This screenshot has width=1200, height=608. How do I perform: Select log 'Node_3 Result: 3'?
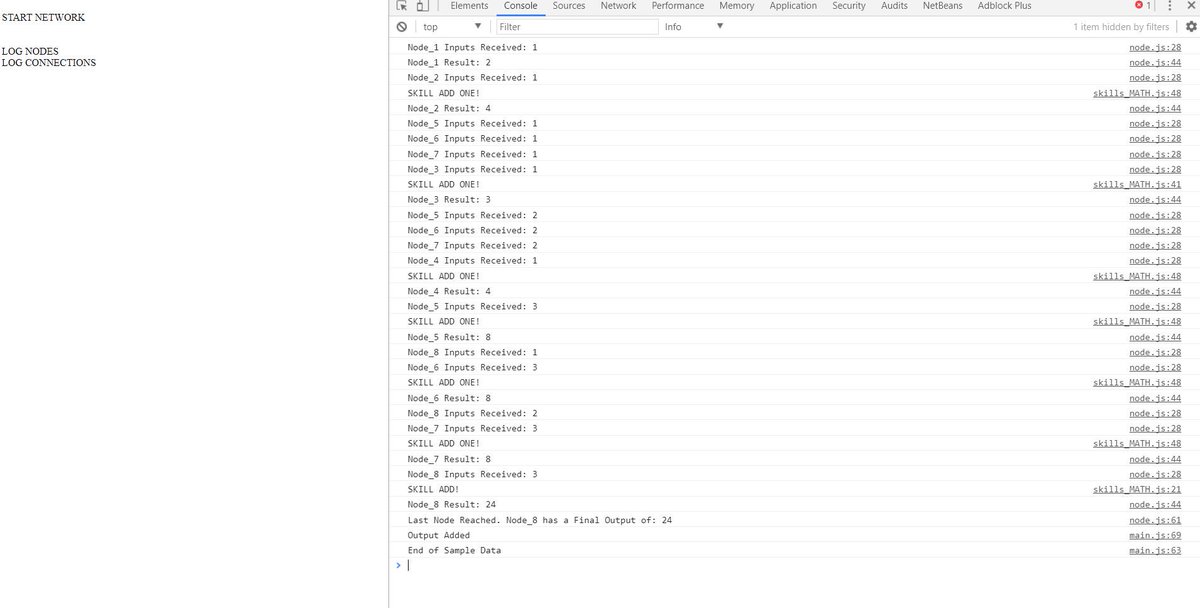click(449, 200)
